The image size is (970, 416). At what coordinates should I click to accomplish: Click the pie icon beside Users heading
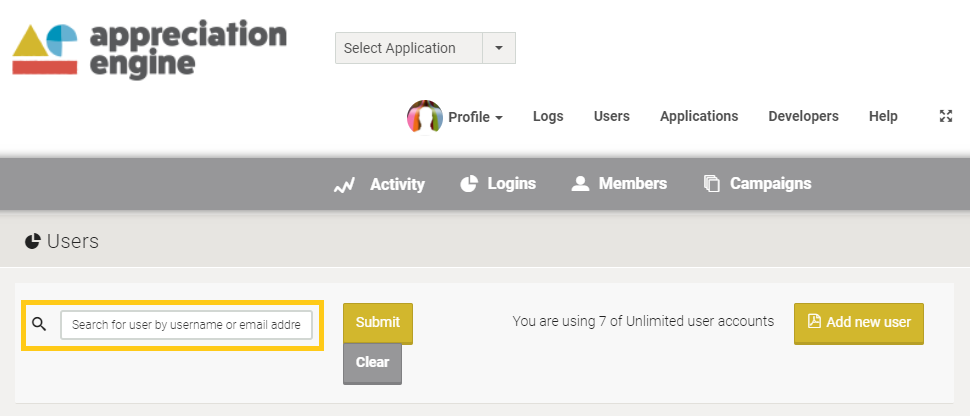tap(33, 241)
